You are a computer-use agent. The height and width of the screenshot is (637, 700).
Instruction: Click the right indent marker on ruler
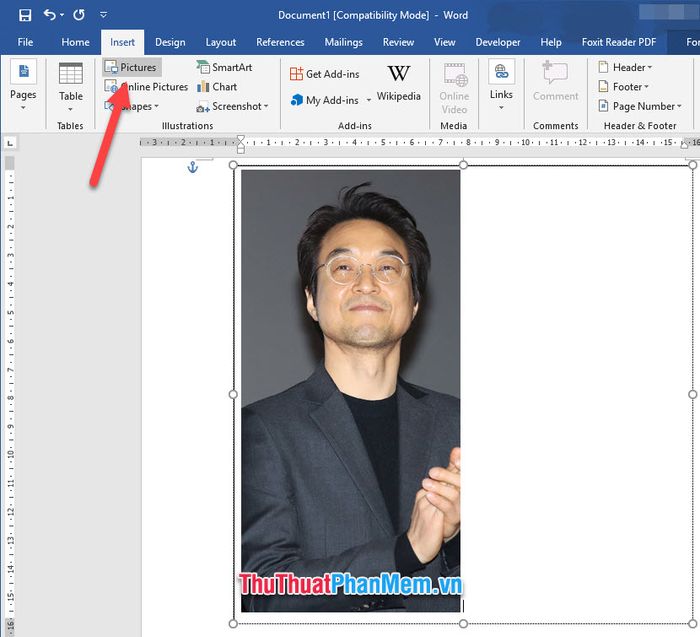(x=684, y=145)
